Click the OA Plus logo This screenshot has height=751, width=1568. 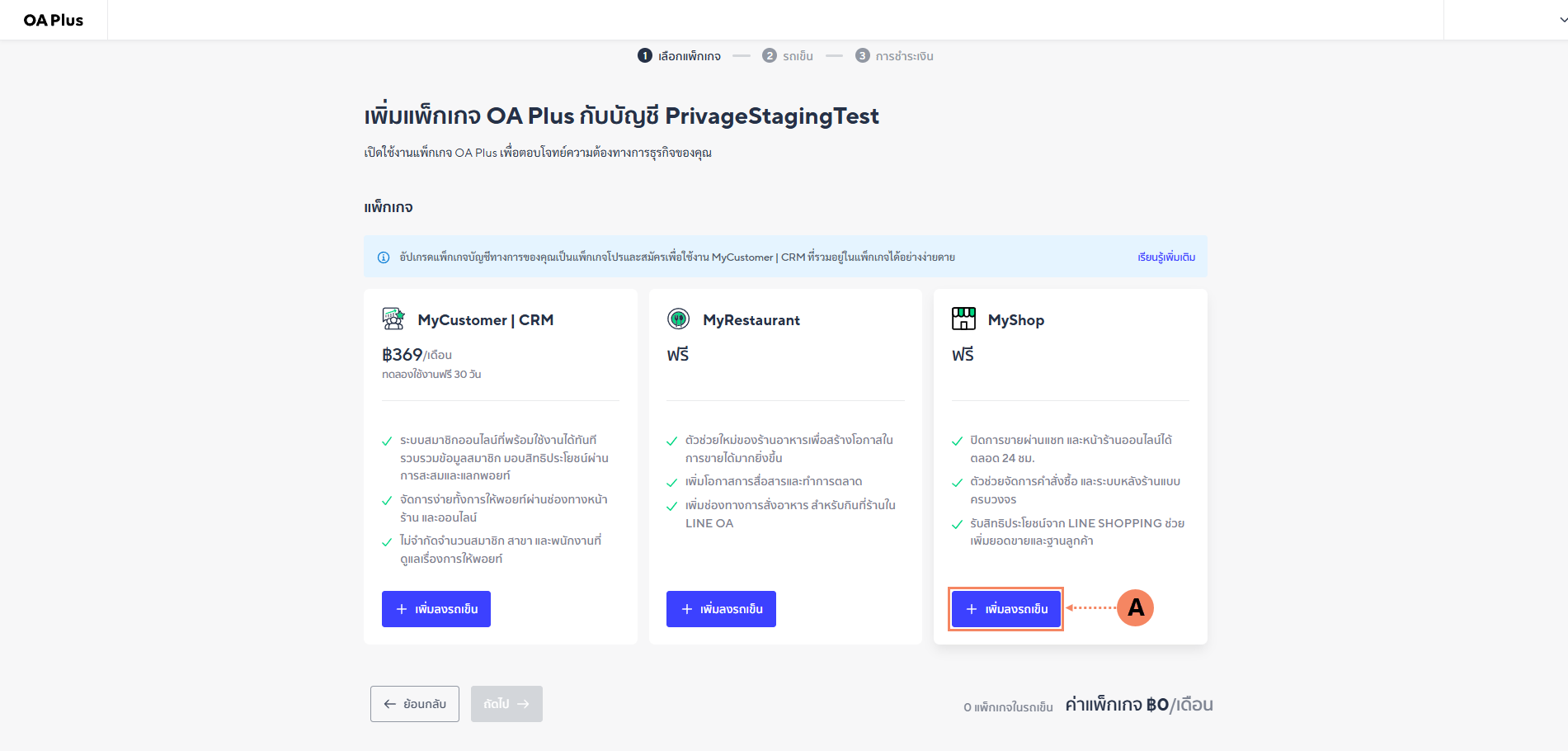(54, 20)
